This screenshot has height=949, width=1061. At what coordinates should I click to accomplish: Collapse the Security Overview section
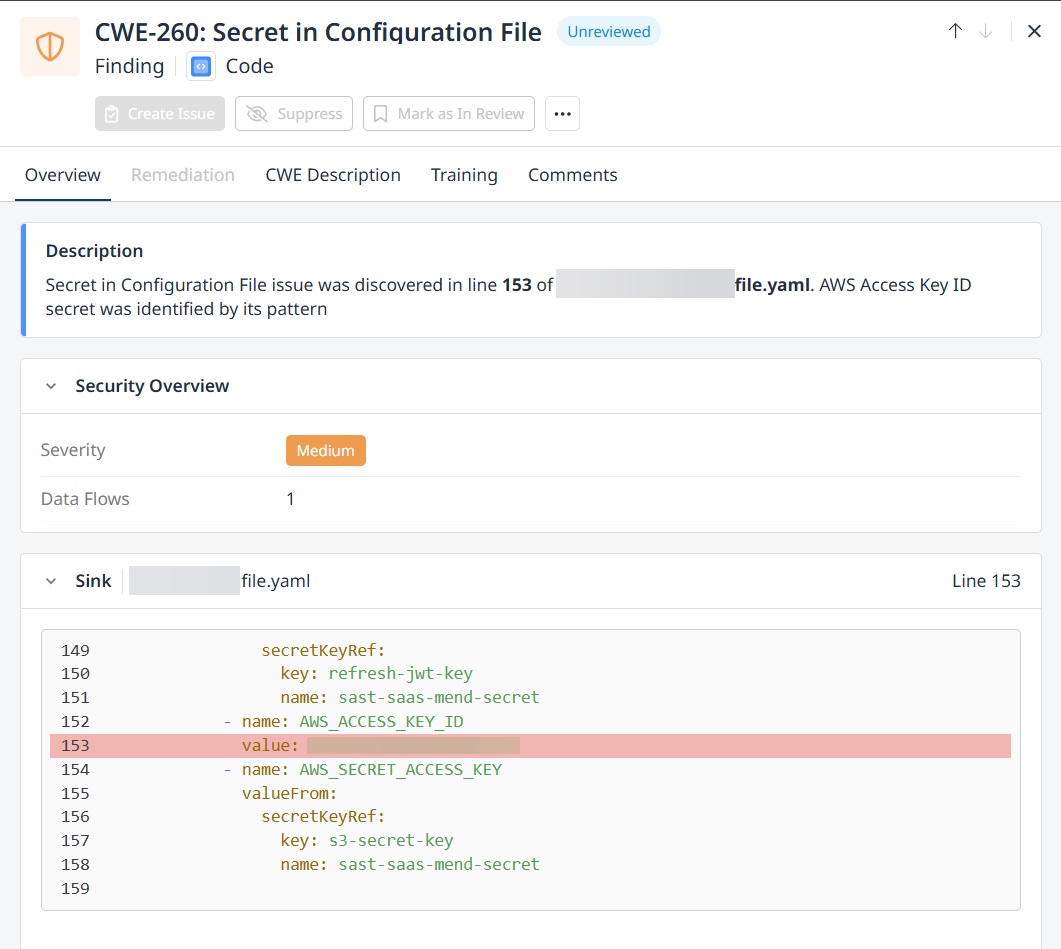51,386
